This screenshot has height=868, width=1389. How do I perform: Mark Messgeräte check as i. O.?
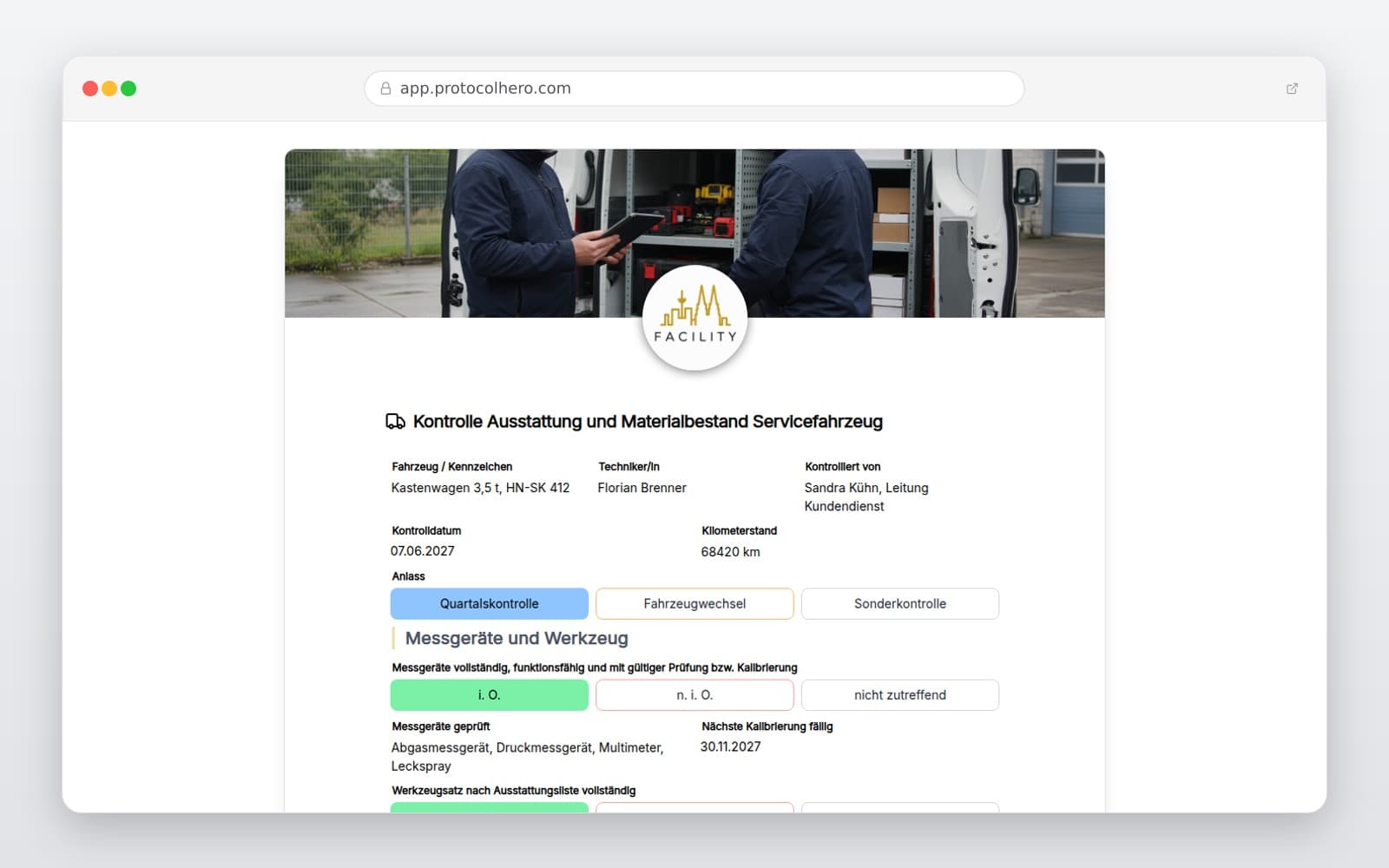coord(490,695)
